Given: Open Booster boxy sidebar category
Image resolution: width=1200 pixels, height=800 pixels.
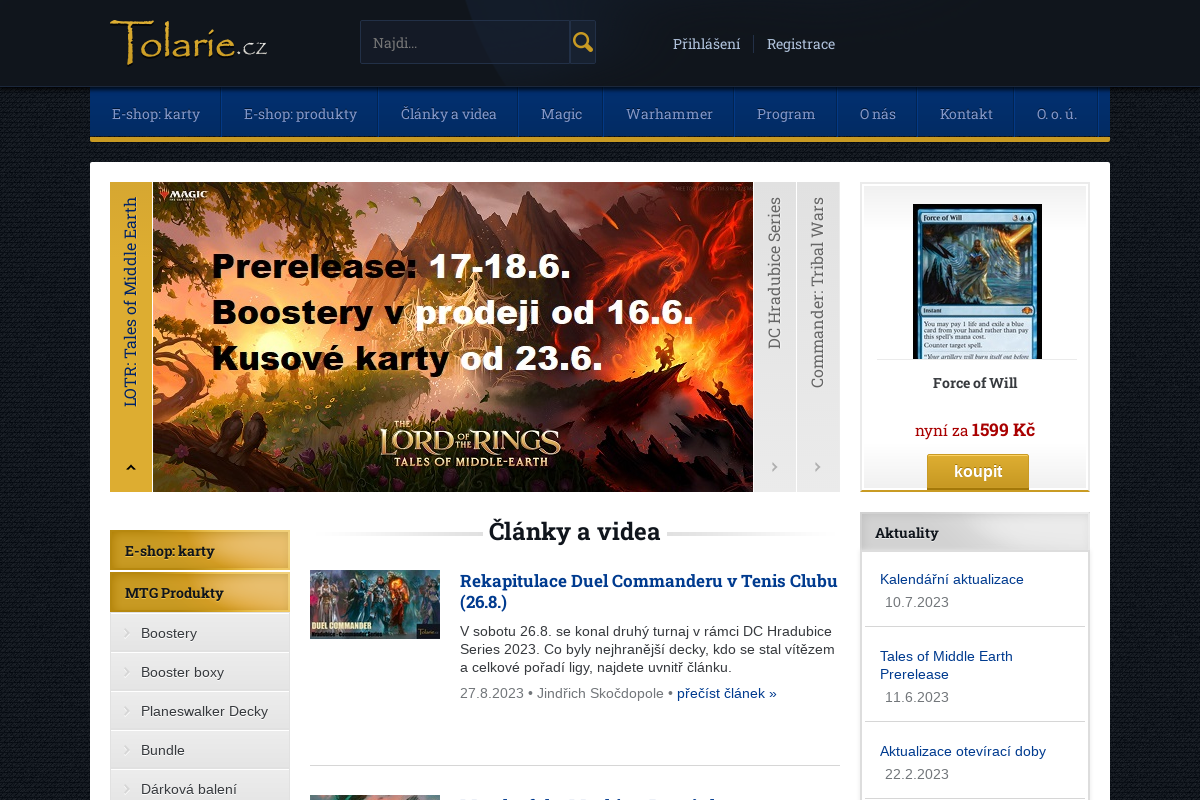Looking at the screenshot, I should coord(182,672).
